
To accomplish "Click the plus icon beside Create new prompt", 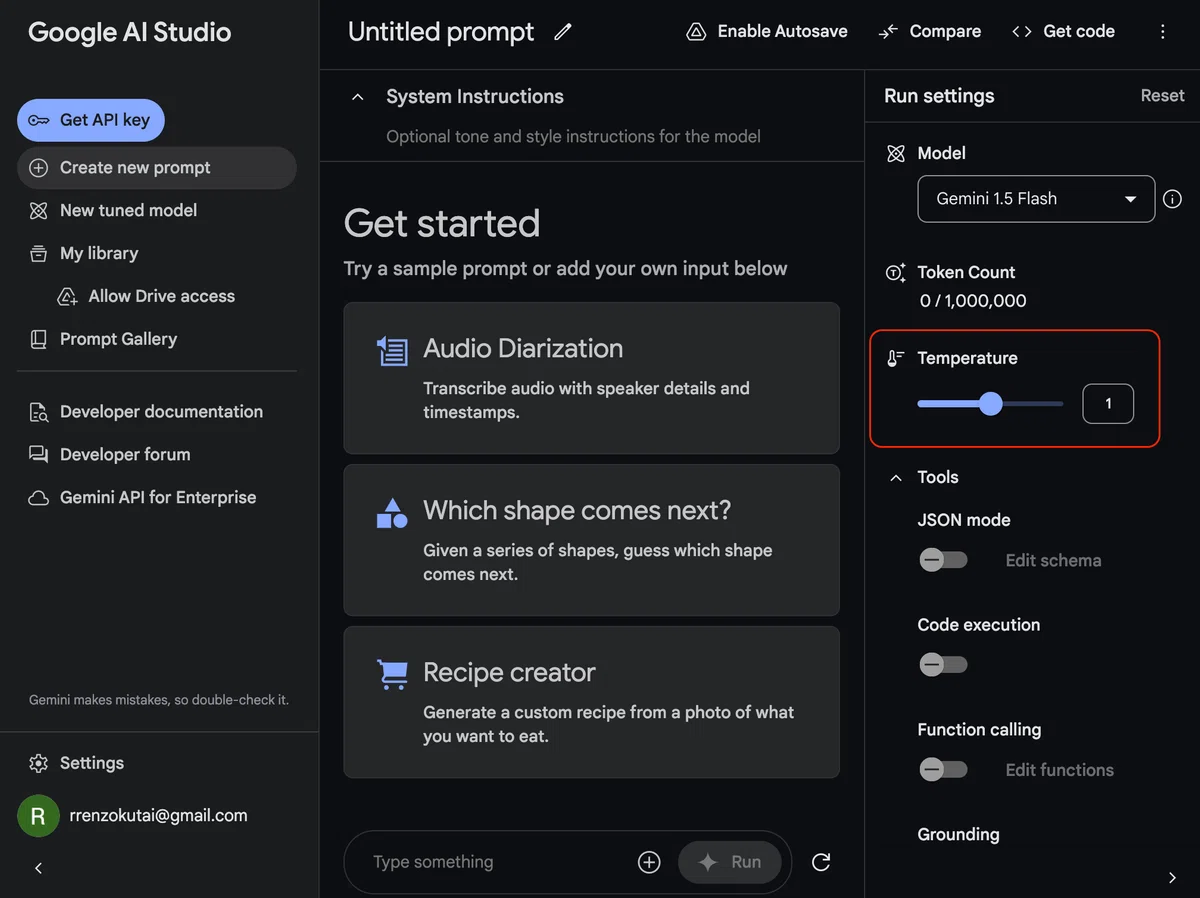I will point(39,168).
